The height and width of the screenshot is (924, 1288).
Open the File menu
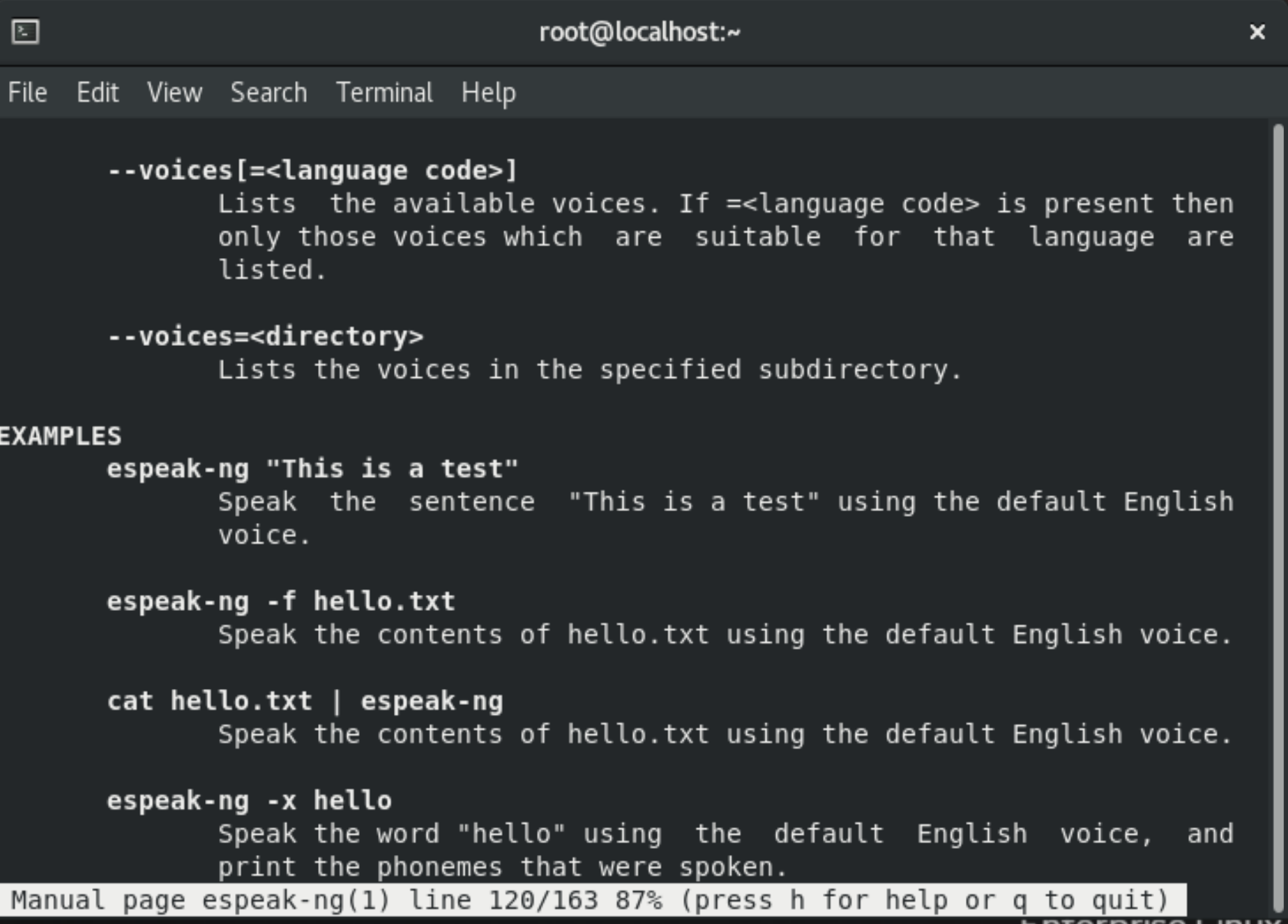tap(28, 92)
